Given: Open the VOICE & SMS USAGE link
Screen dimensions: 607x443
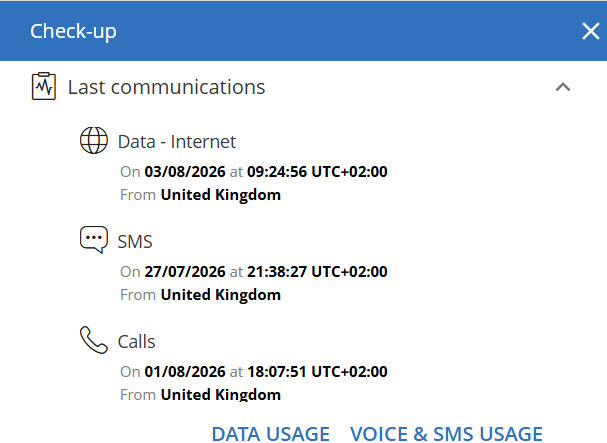Looking at the screenshot, I should click(446, 434).
